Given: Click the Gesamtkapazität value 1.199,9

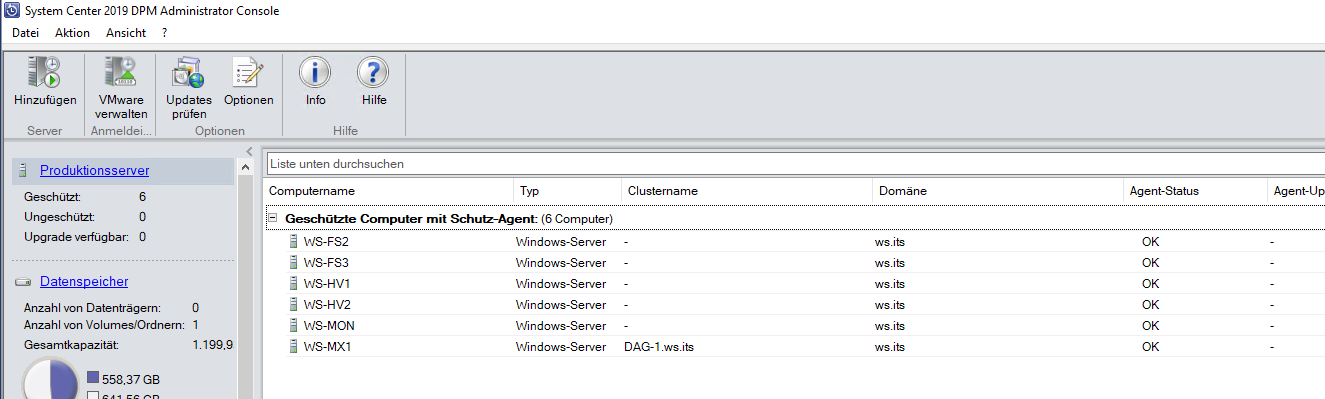Looking at the screenshot, I should coord(212,345).
